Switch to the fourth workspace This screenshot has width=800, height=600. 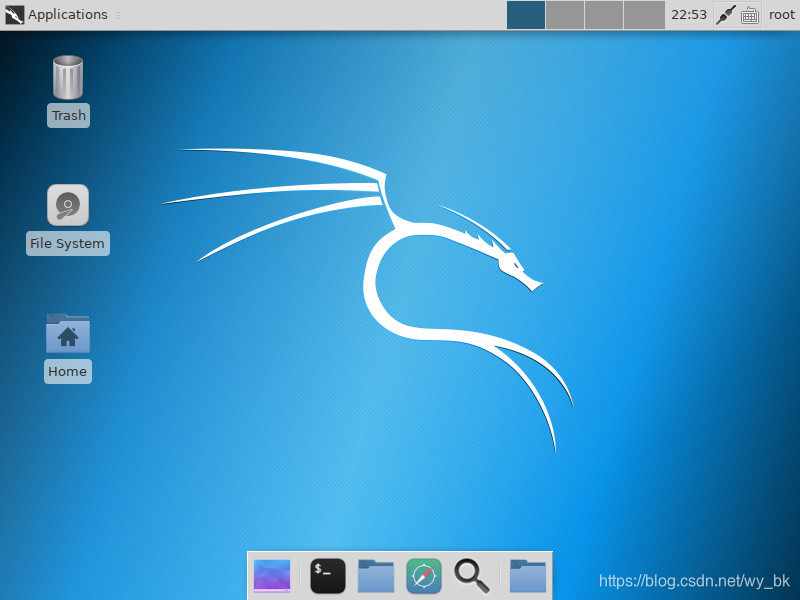[x=644, y=15]
